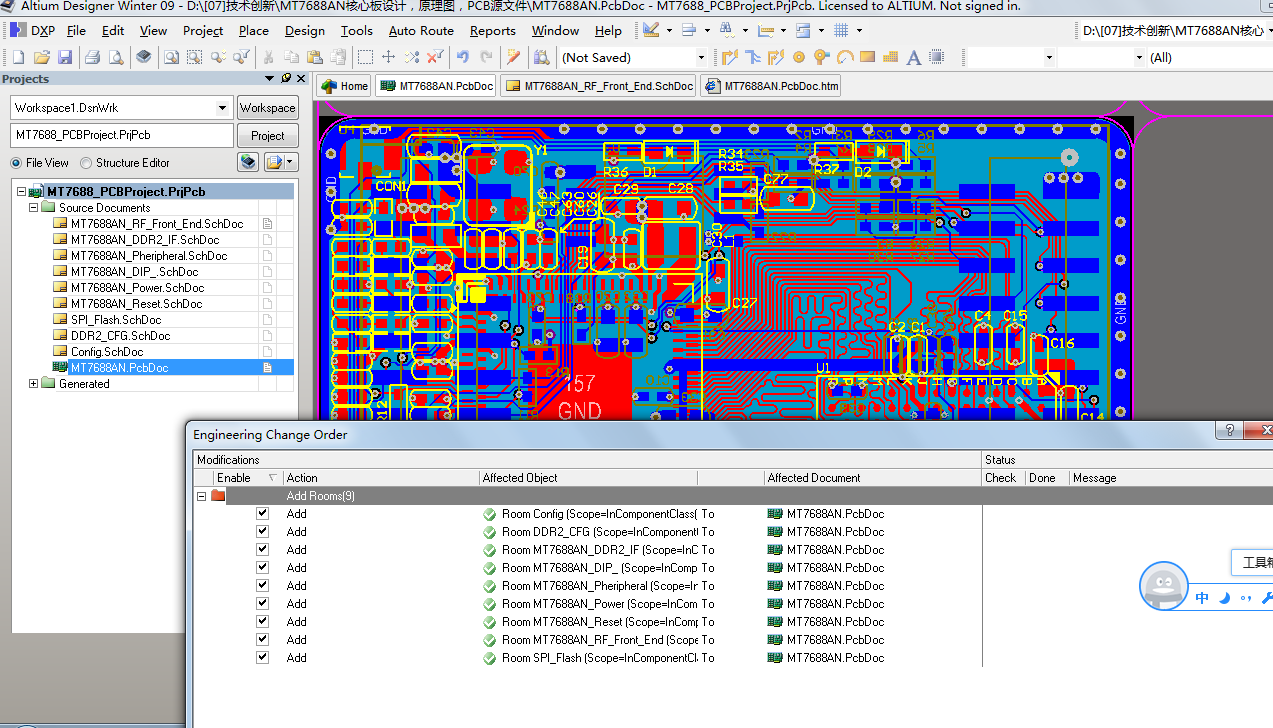Image resolution: width=1273 pixels, height=728 pixels.
Task: Select the Place Polygon Pour icon
Action: point(890,57)
